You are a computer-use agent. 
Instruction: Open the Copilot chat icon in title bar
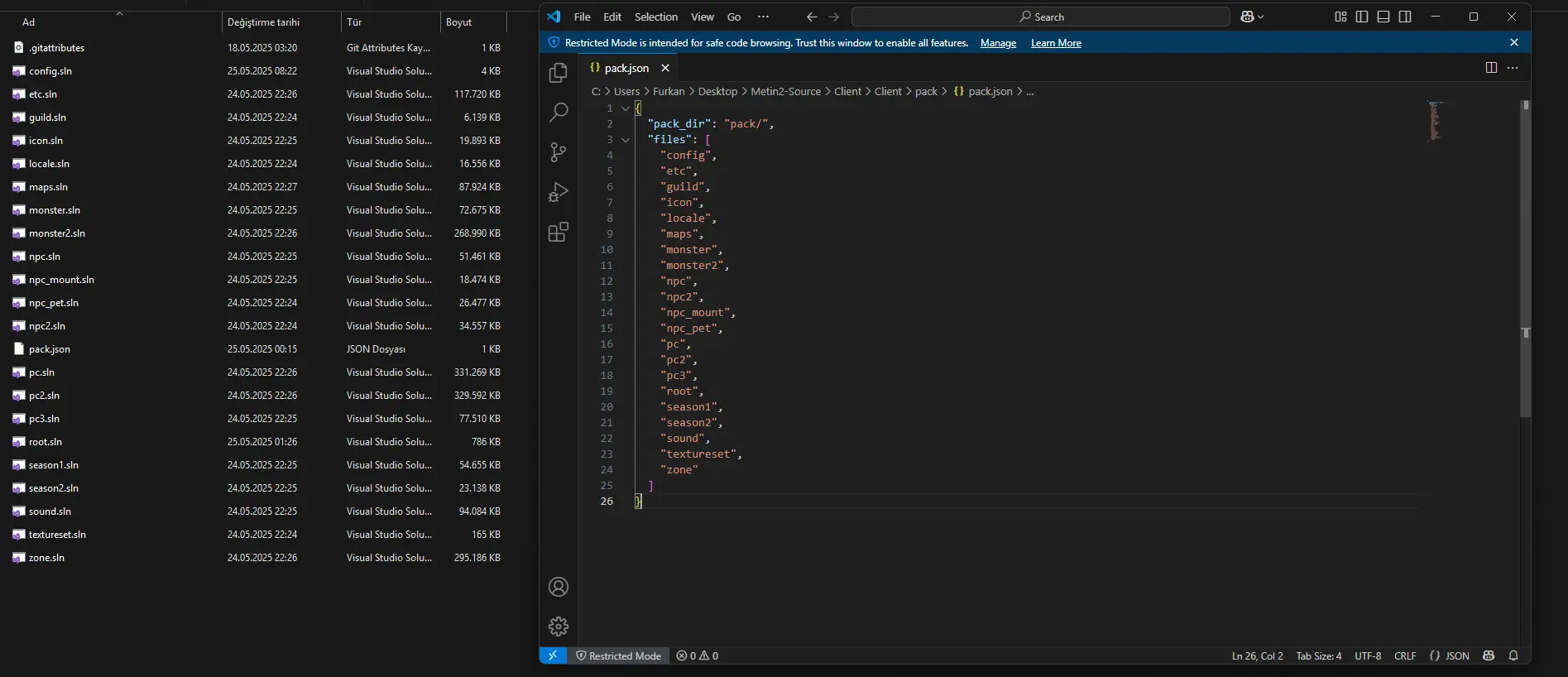pyautogui.click(x=1247, y=17)
